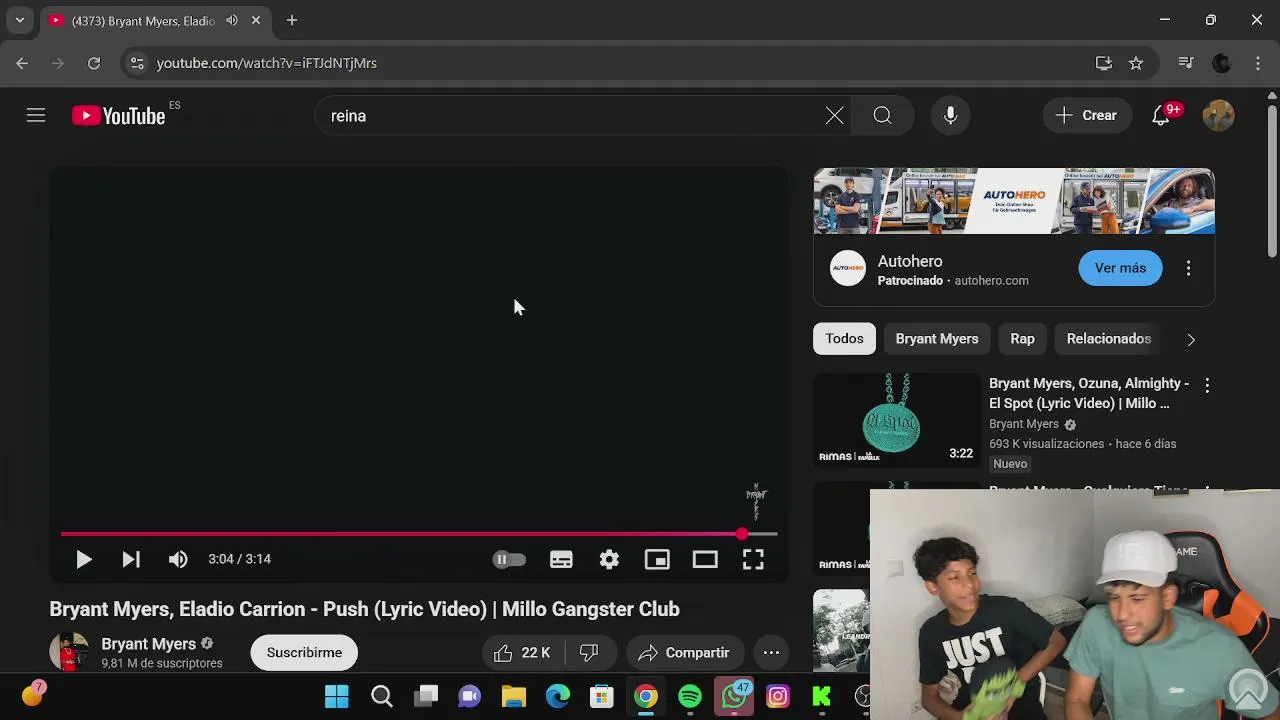
Task: Open more actions three-dot menu under video
Action: 771,653
